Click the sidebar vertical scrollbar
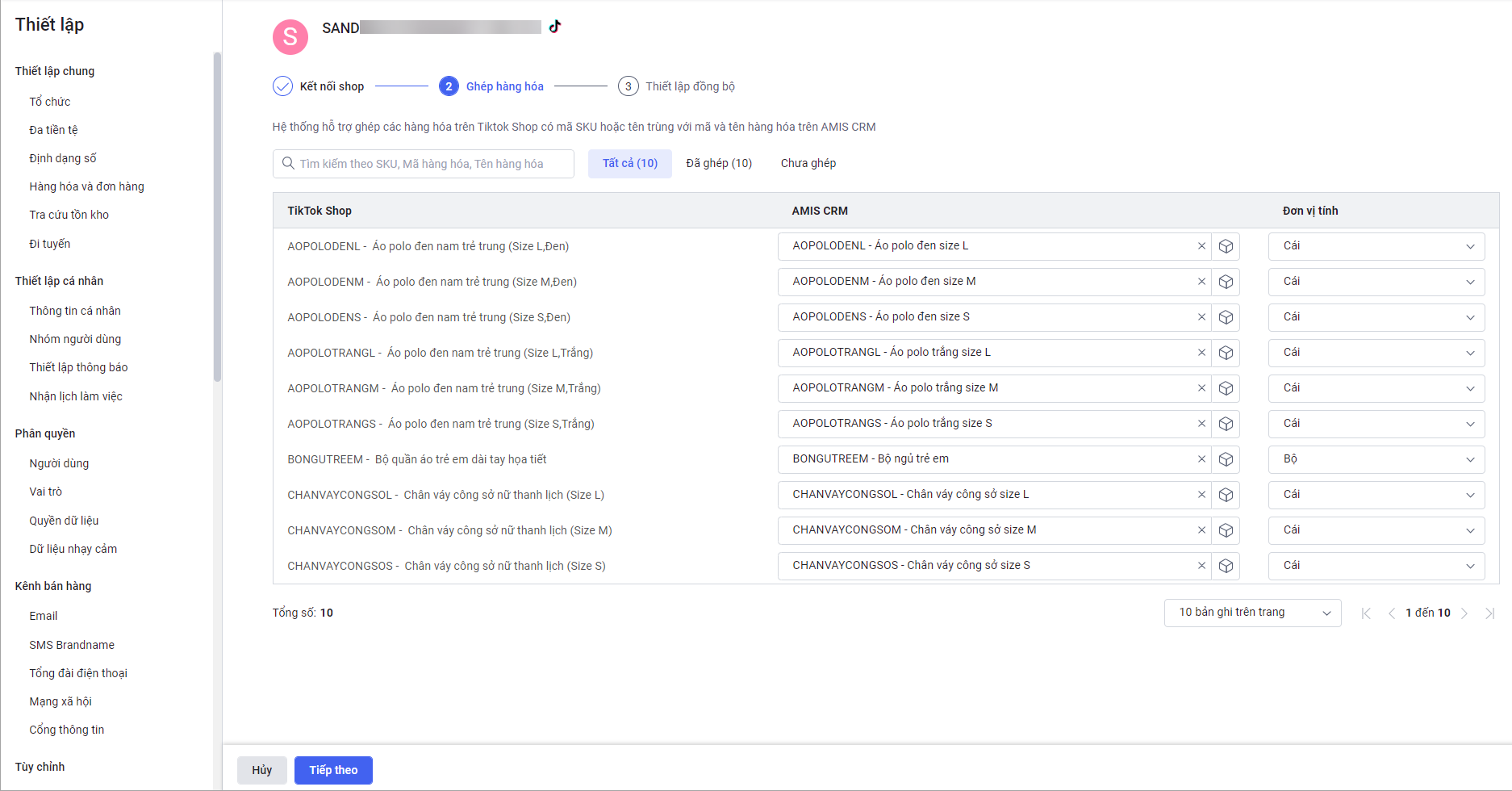Screen dimensions: 1512x791 (x=217, y=216)
